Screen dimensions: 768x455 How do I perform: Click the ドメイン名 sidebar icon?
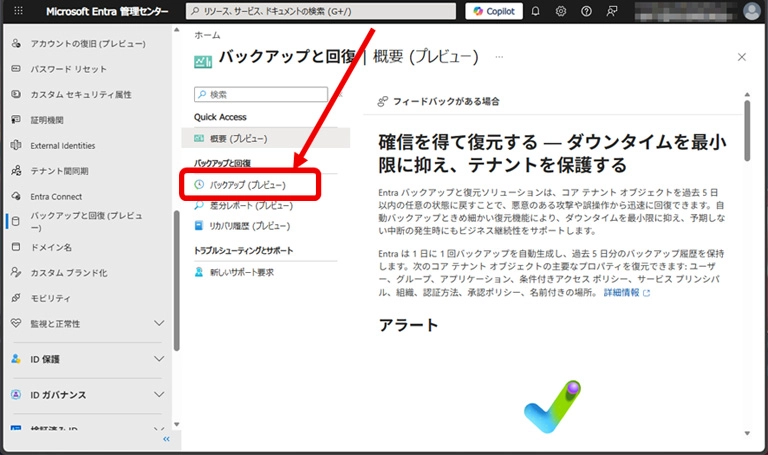point(16,247)
